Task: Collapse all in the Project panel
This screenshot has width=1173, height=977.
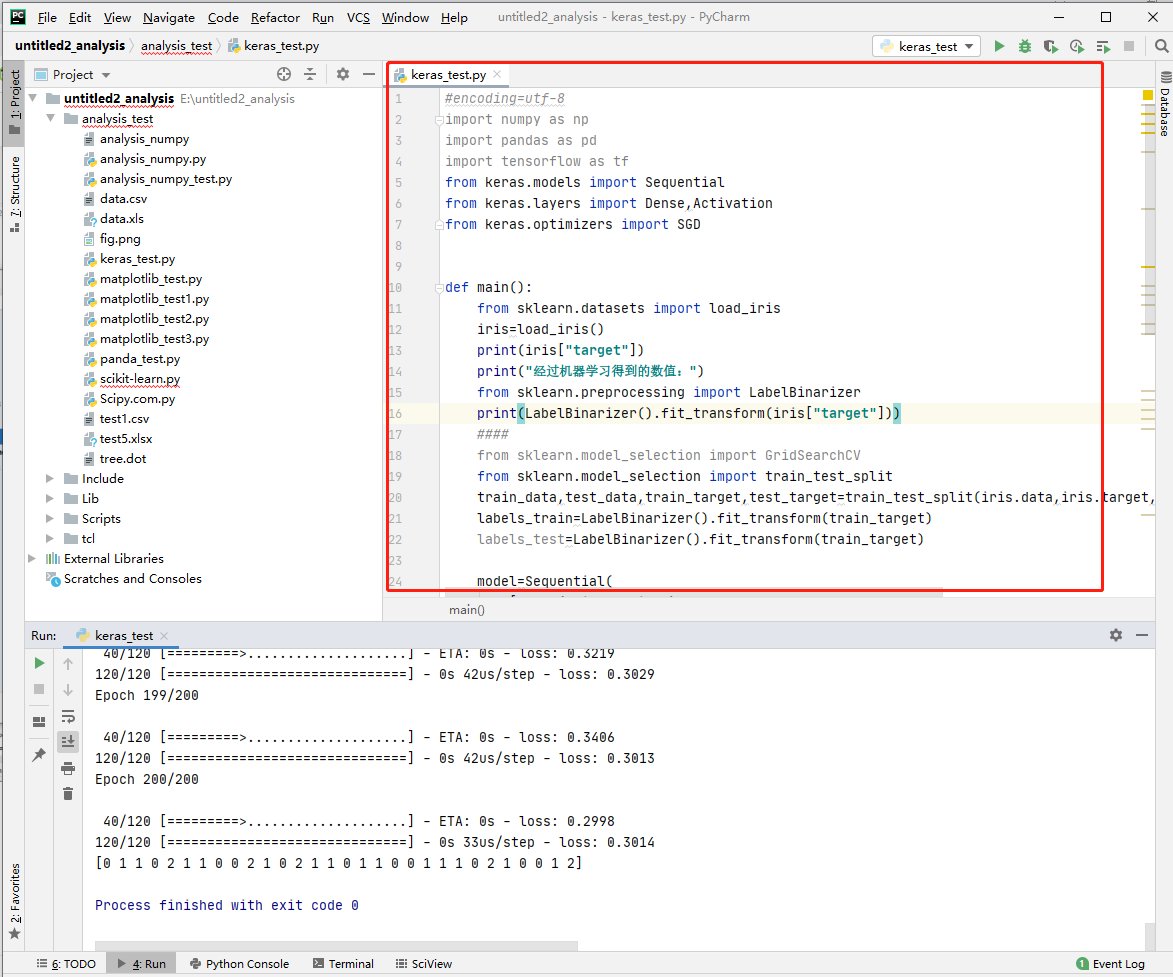Action: click(310, 74)
